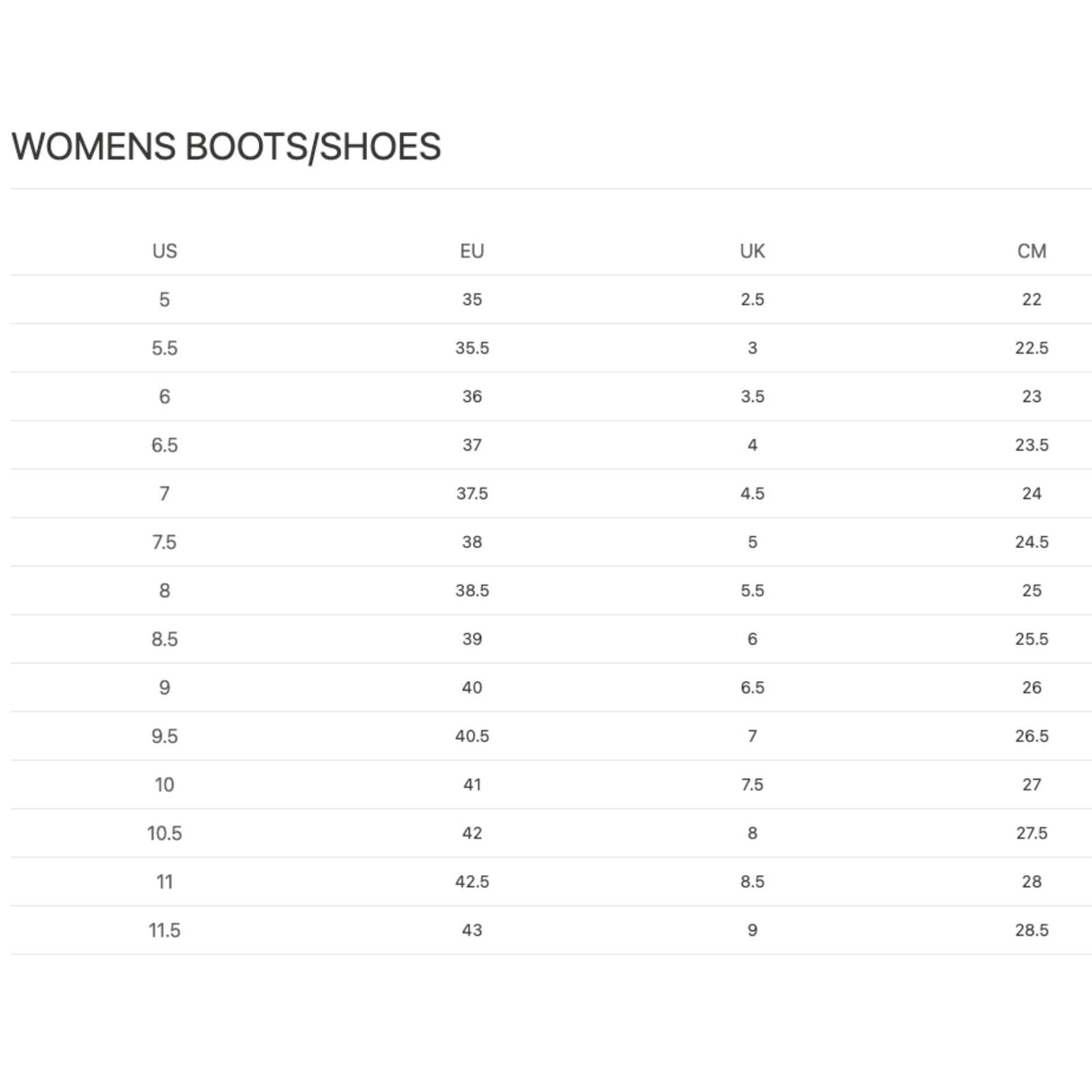Viewport: 1092px width, 1092px height.
Task: Select the 23.5 CM cell
Action: tap(1032, 445)
